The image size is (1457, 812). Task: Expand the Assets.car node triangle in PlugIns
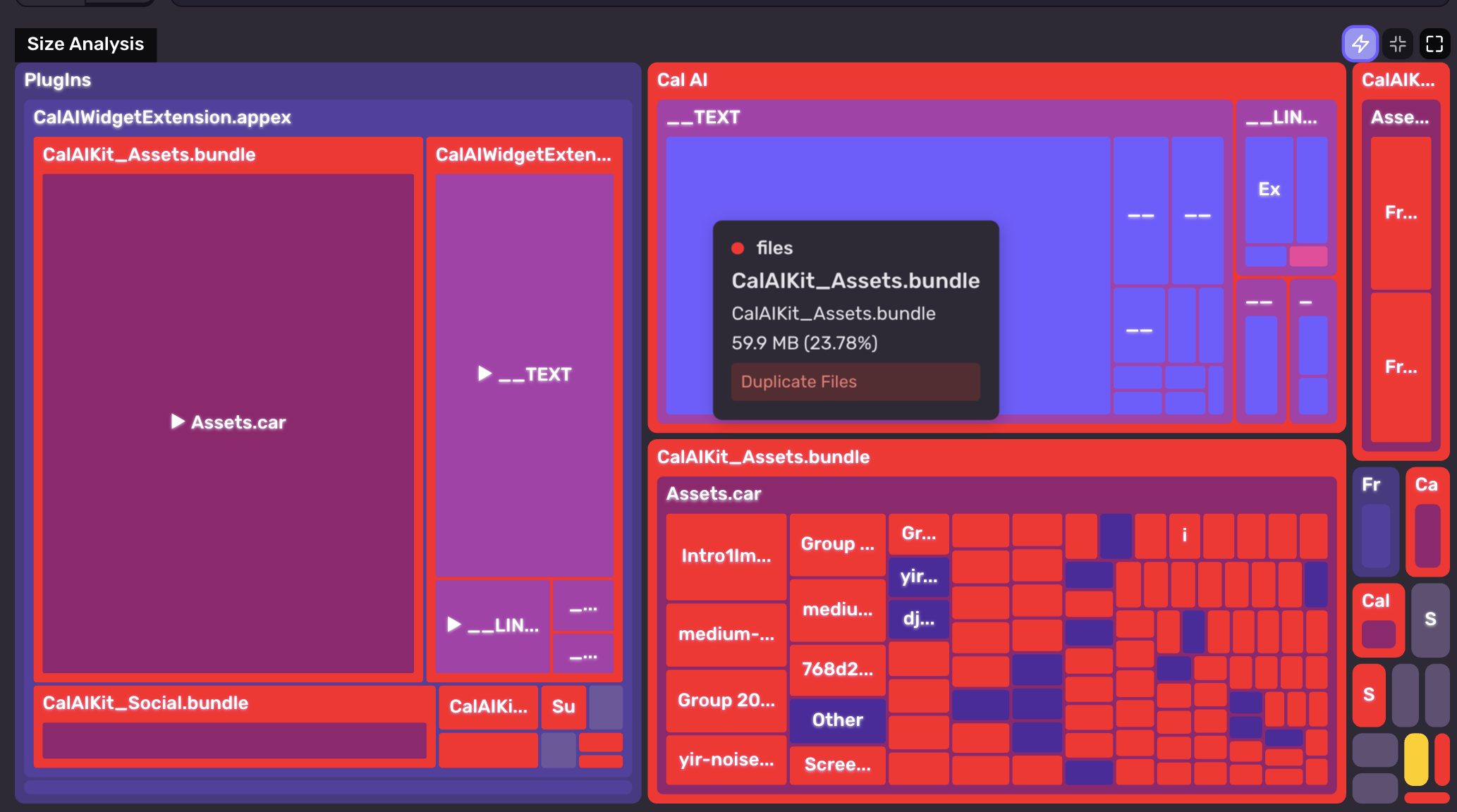tap(178, 422)
